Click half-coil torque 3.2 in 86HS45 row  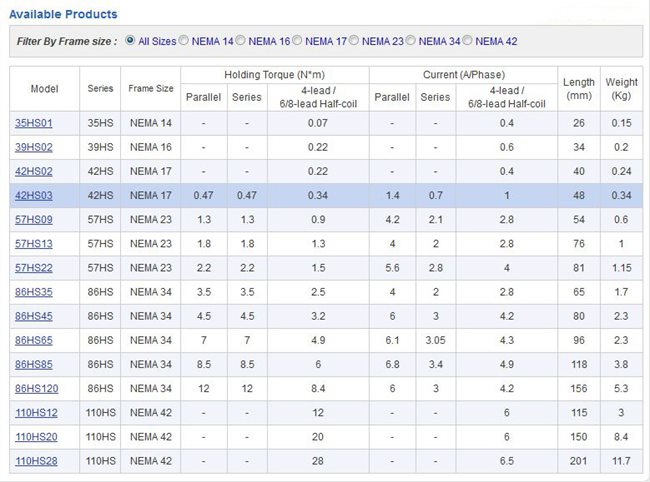tap(318, 316)
